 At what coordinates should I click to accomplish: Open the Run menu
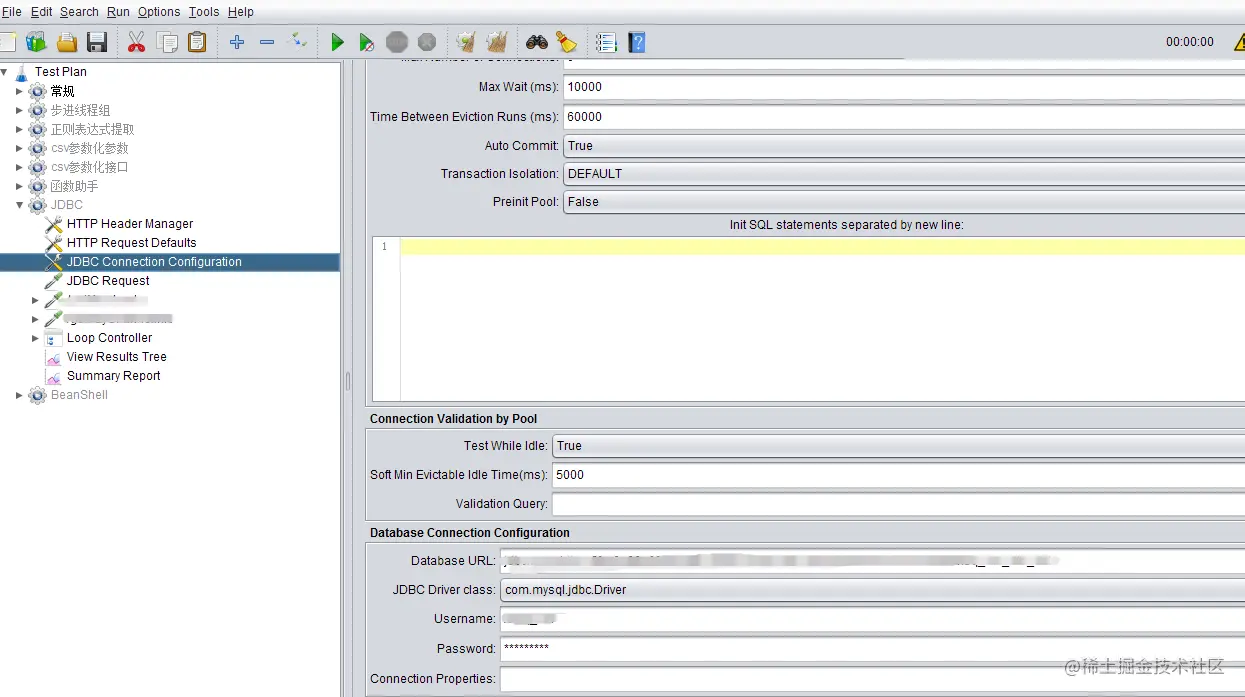point(118,12)
